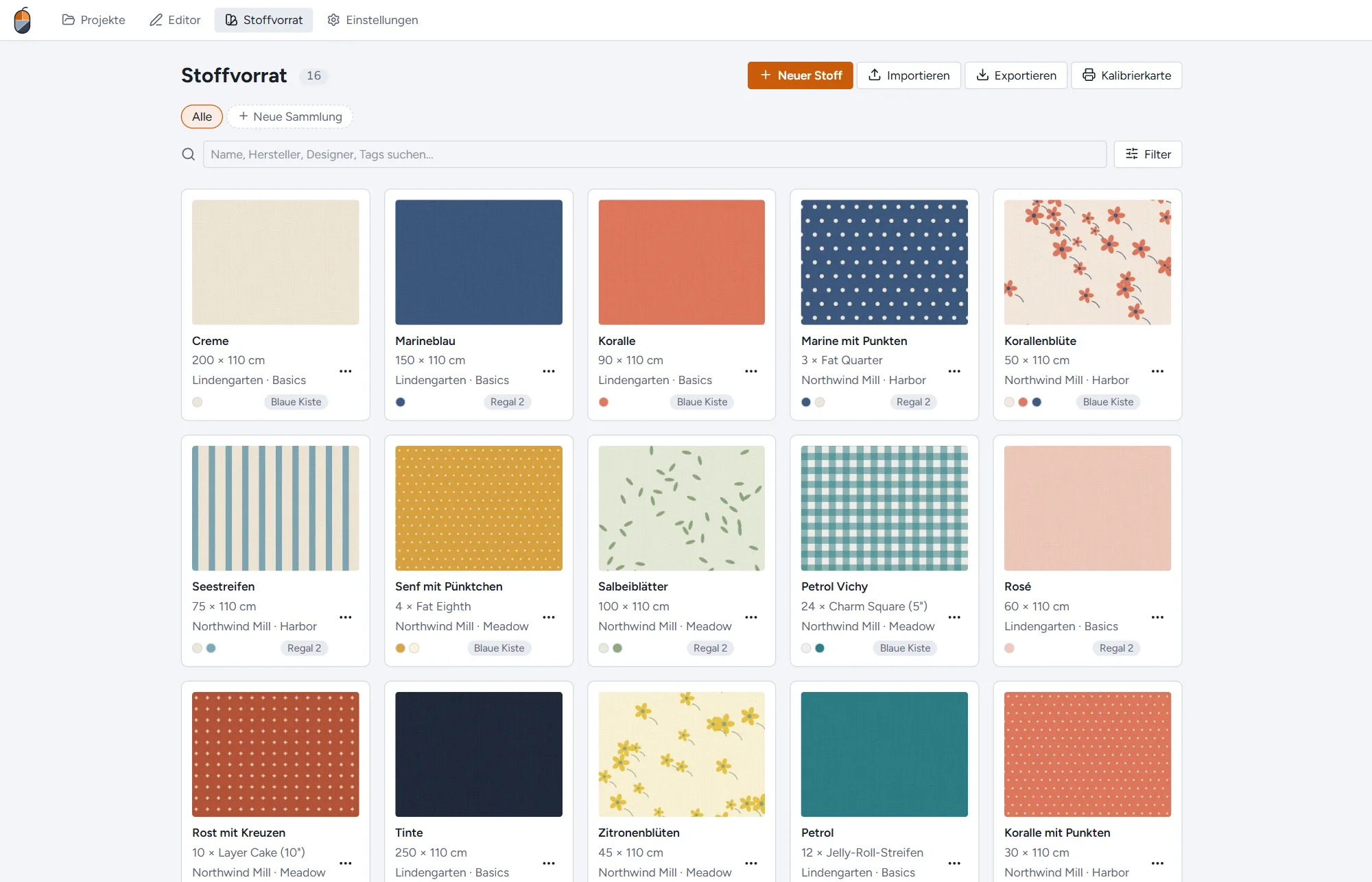Click the Exportieren button
The height and width of the screenshot is (882, 1372).
pos(1016,75)
